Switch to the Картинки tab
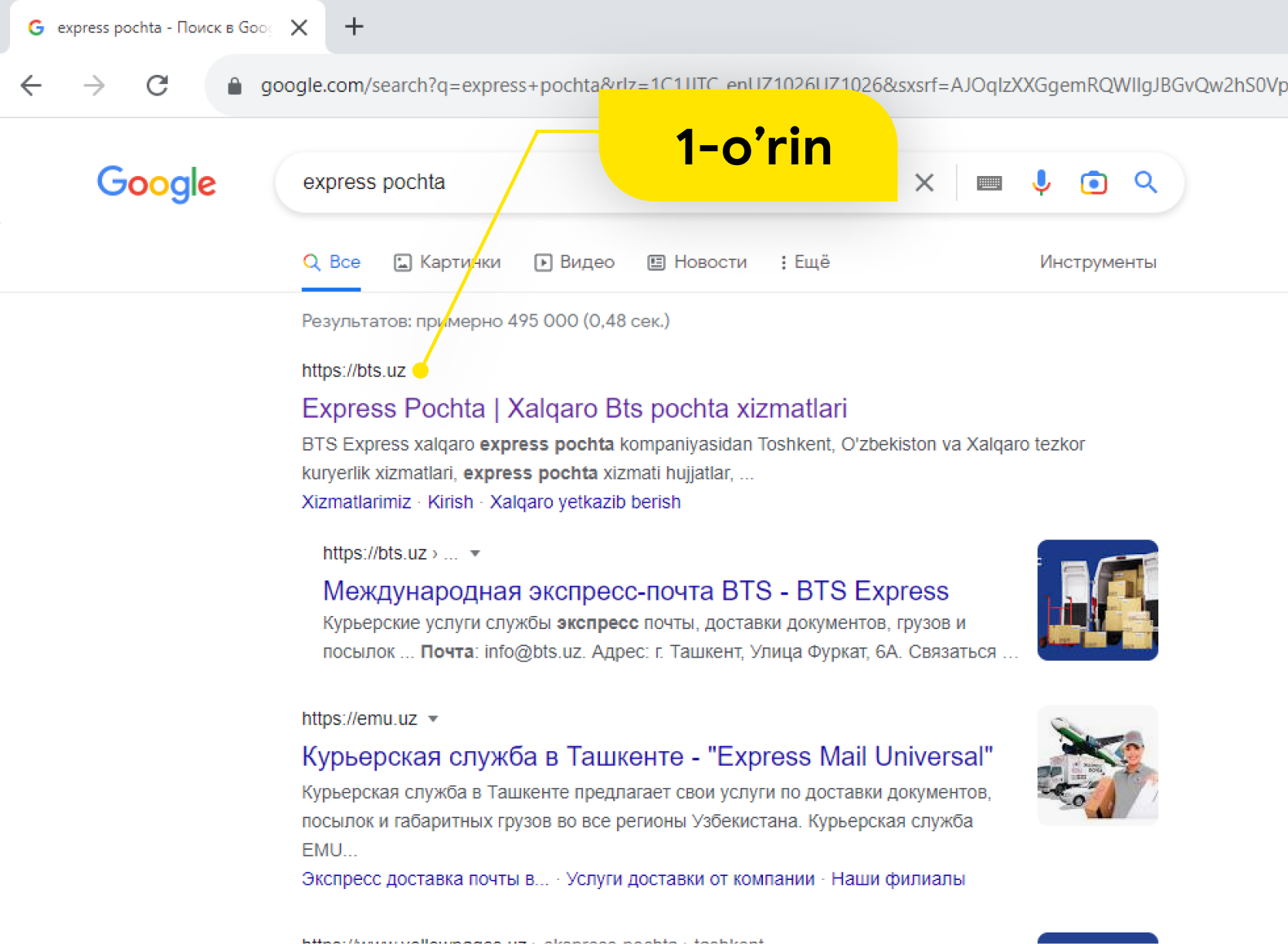1288x944 pixels. click(x=447, y=262)
